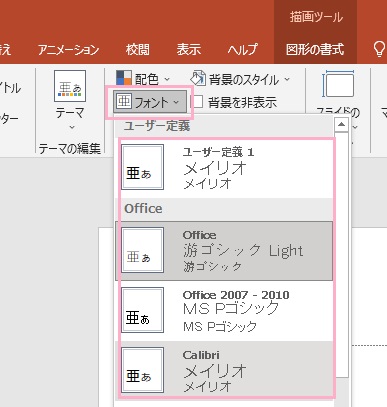Click the 背景のスタイル paint icon
This screenshot has height=407, width=387.
198,78
